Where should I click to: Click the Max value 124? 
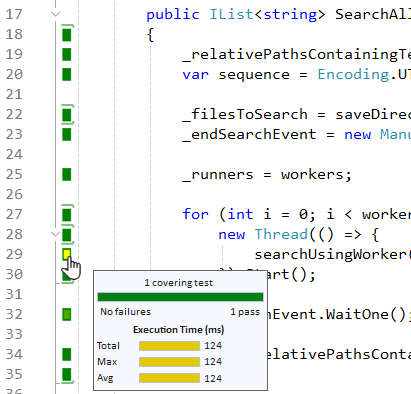point(213,362)
